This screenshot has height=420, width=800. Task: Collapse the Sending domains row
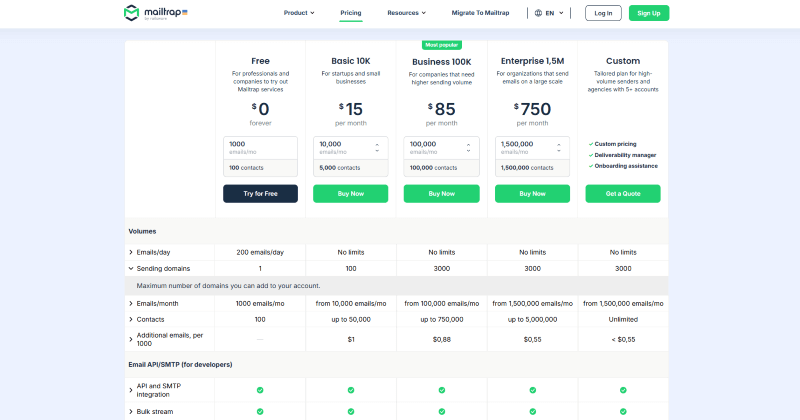131,268
